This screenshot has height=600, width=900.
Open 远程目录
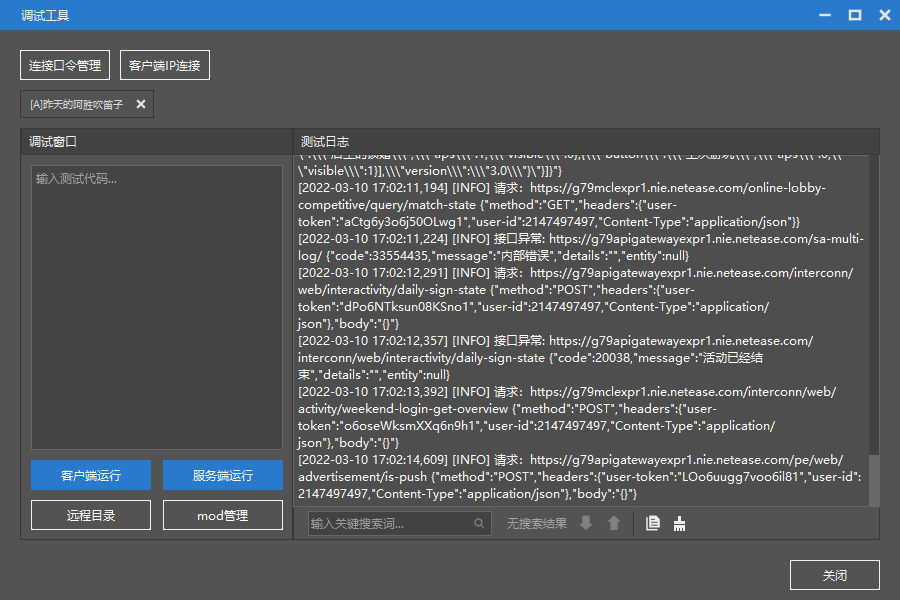[x=91, y=515]
